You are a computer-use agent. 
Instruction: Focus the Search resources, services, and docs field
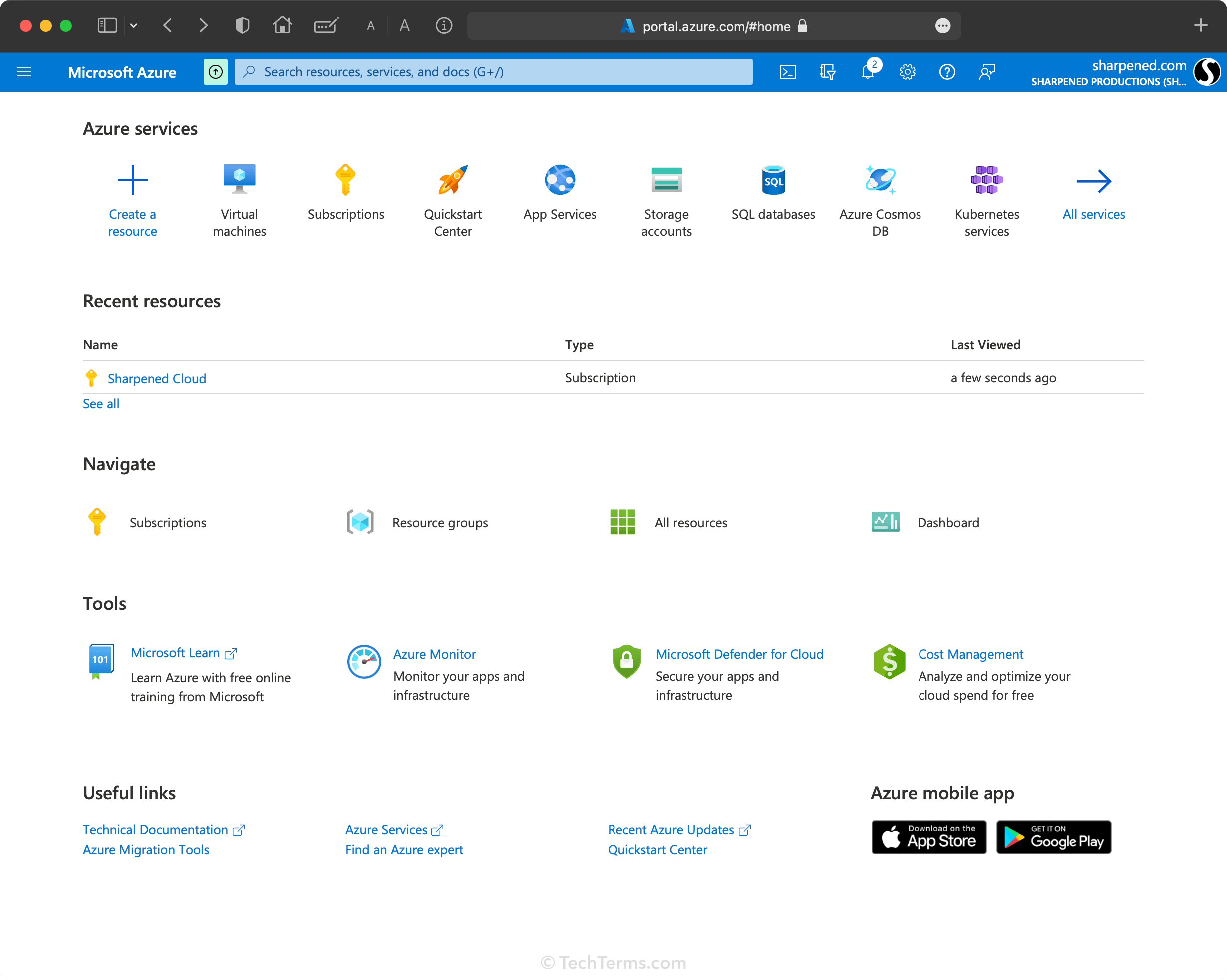point(493,72)
